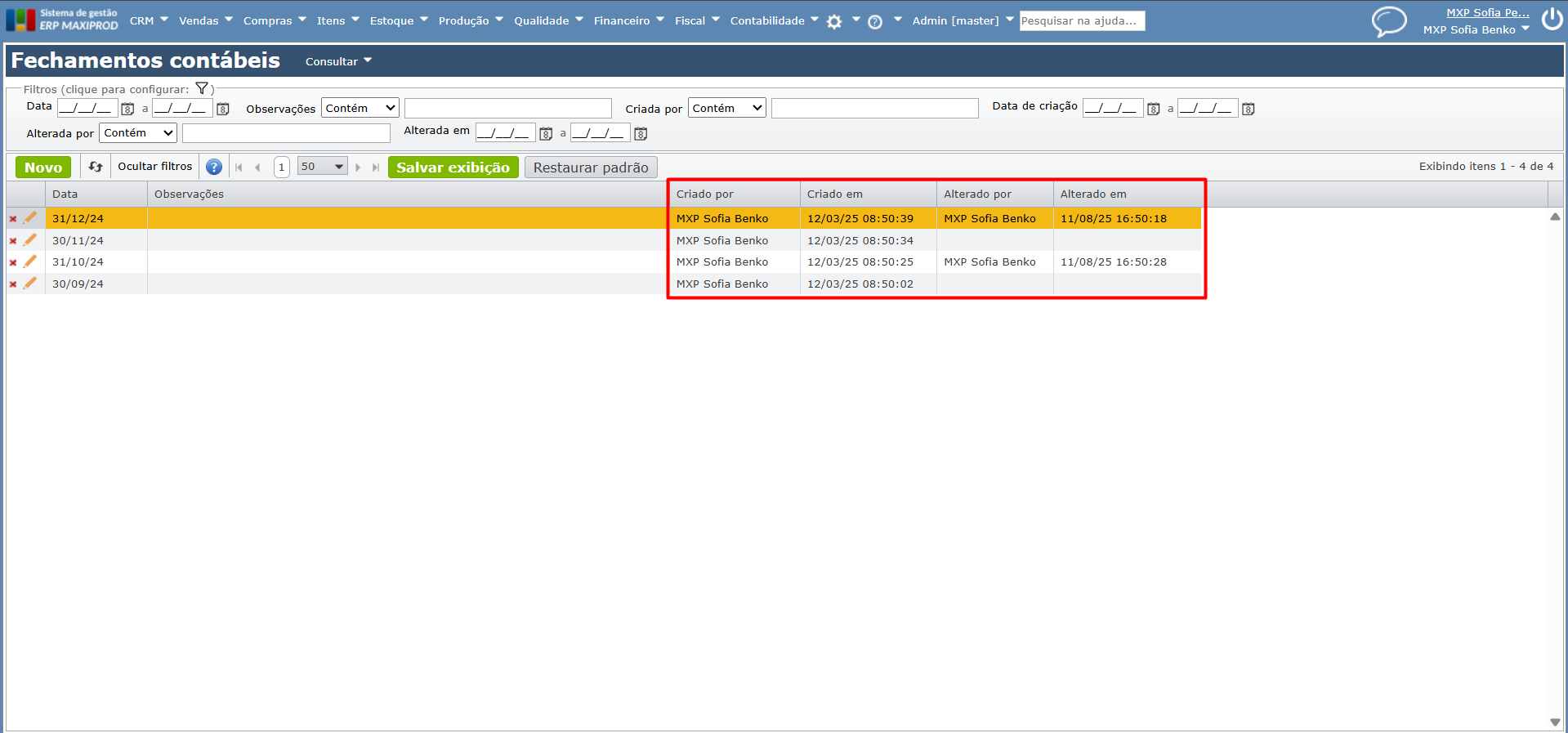
Task: Click the ERP MAXIPROD logo
Action: coord(62,20)
